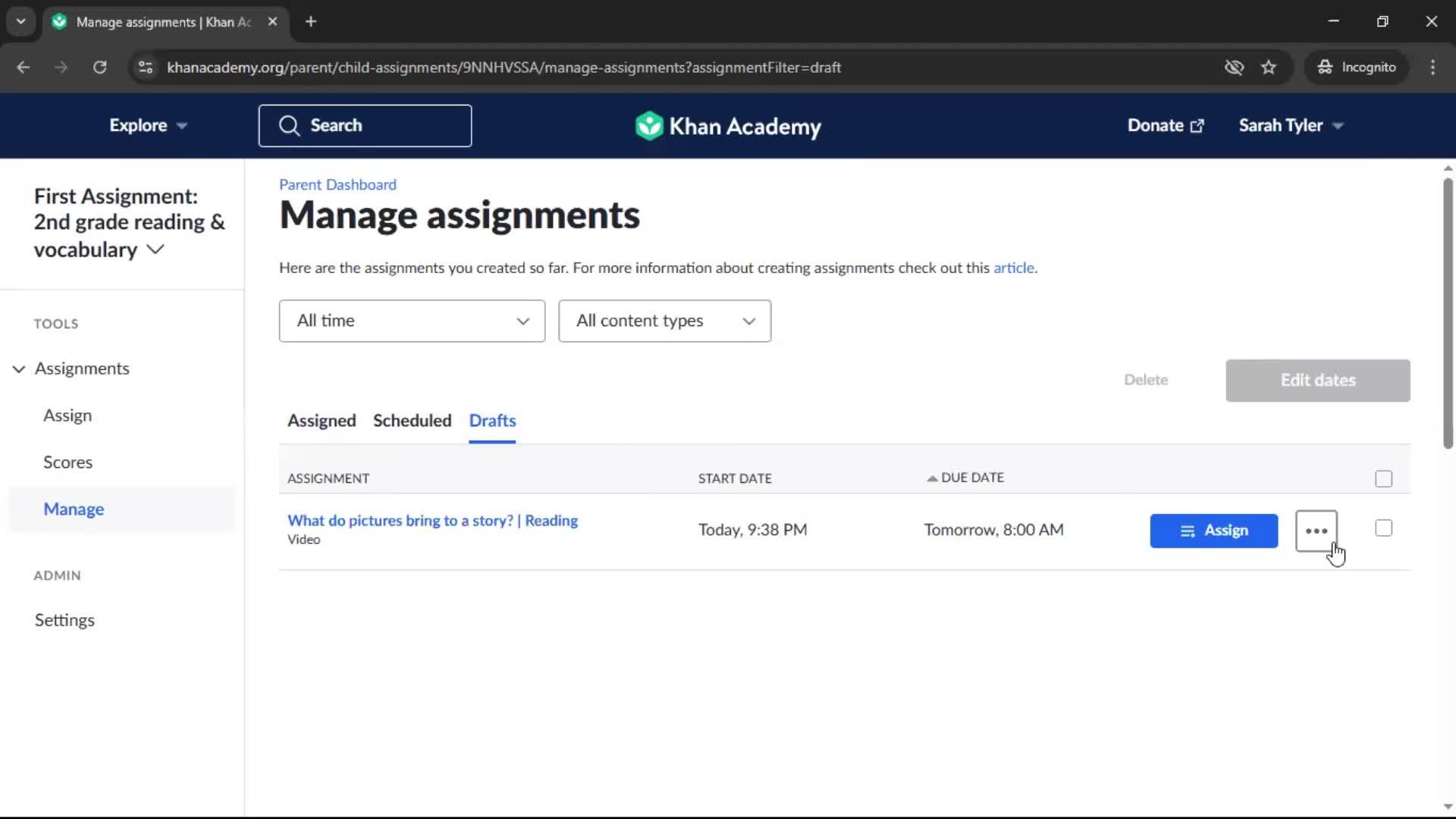Click the blue Assign button

click(1213, 531)
